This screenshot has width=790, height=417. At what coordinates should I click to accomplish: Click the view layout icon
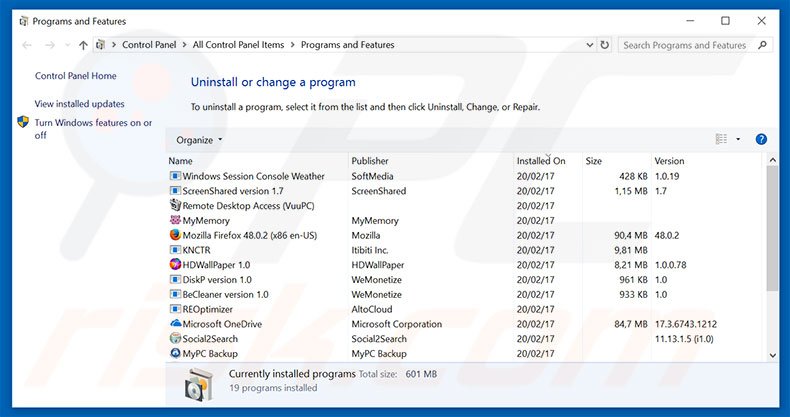click(721, 139)
